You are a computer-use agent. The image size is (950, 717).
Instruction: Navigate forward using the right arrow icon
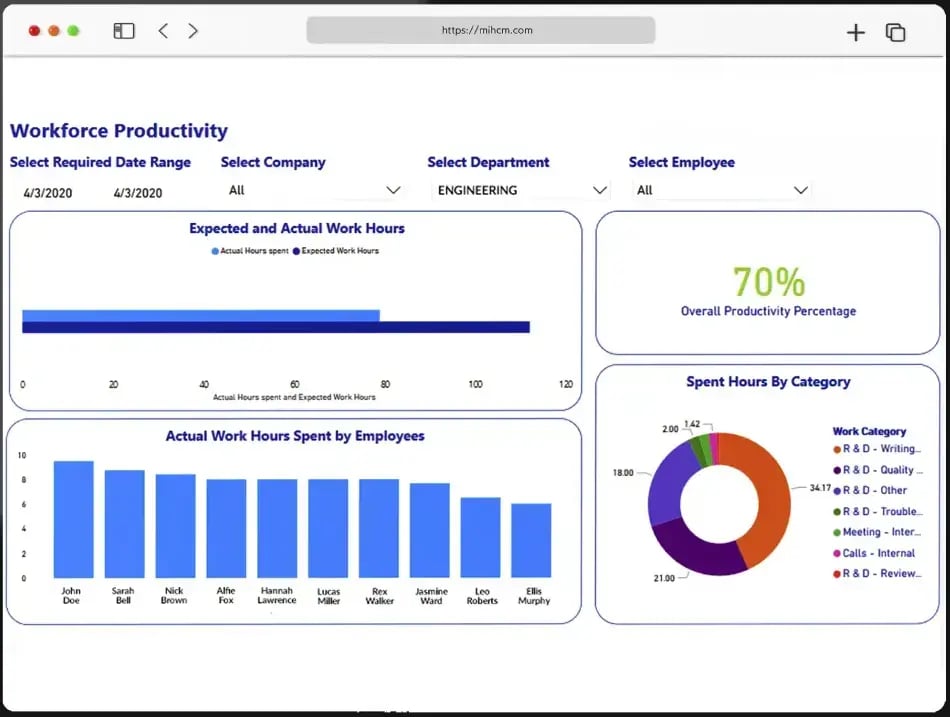pyautogui.click(x=193, y=30)
